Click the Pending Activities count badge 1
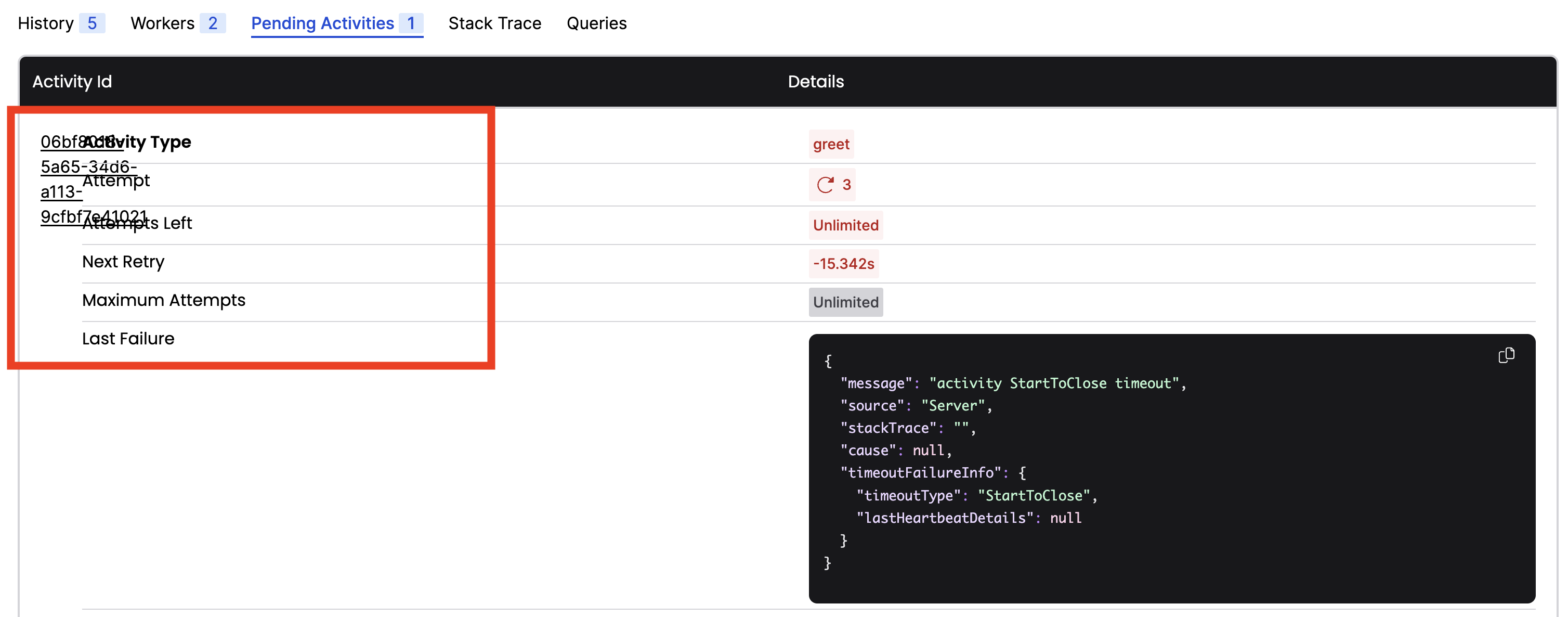The height and width of the screenshot is (617, 1568). pos(411,23)
